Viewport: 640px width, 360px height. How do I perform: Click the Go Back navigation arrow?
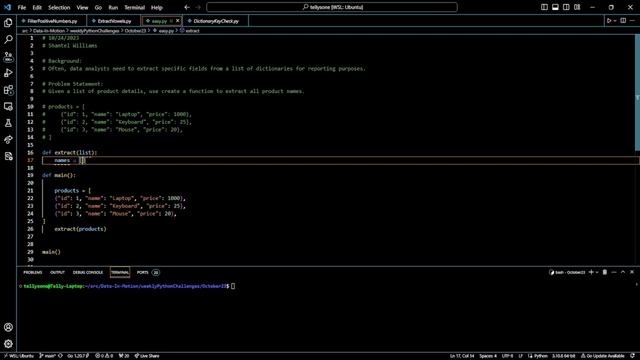pos(187,7)
